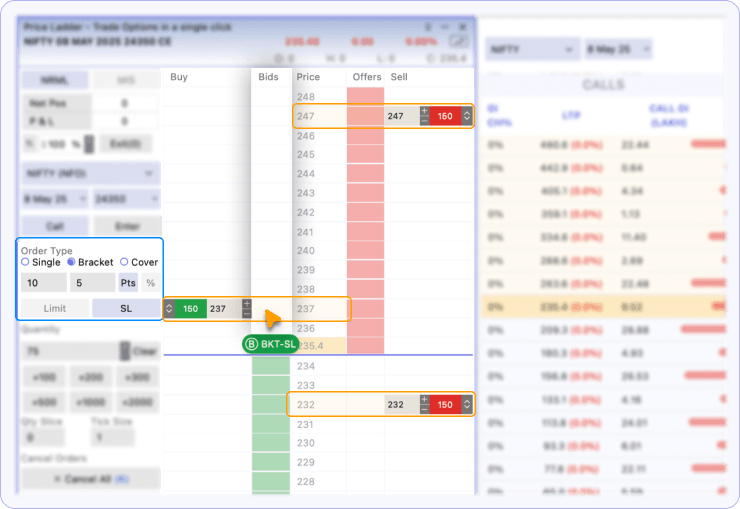740x509 pixels.
Task: Click the Enter button beside Call
Action: coord(127,226)
